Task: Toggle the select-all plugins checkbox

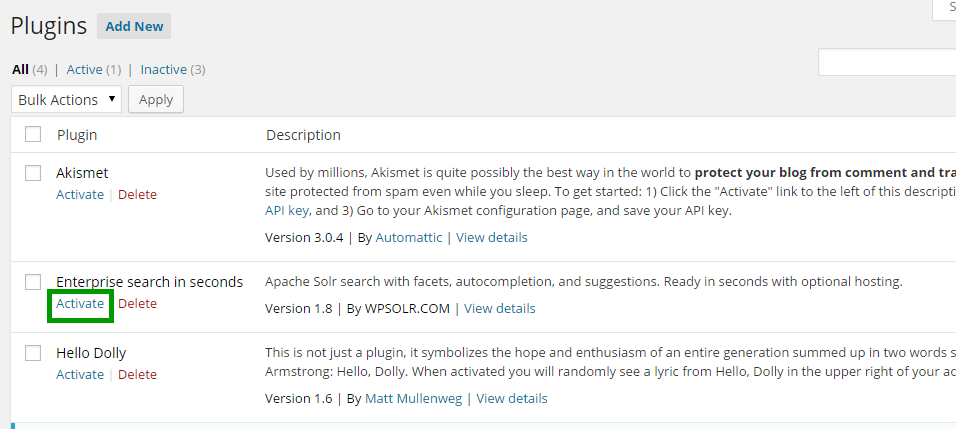Action: pyautogui.click(x=33, y=134)
